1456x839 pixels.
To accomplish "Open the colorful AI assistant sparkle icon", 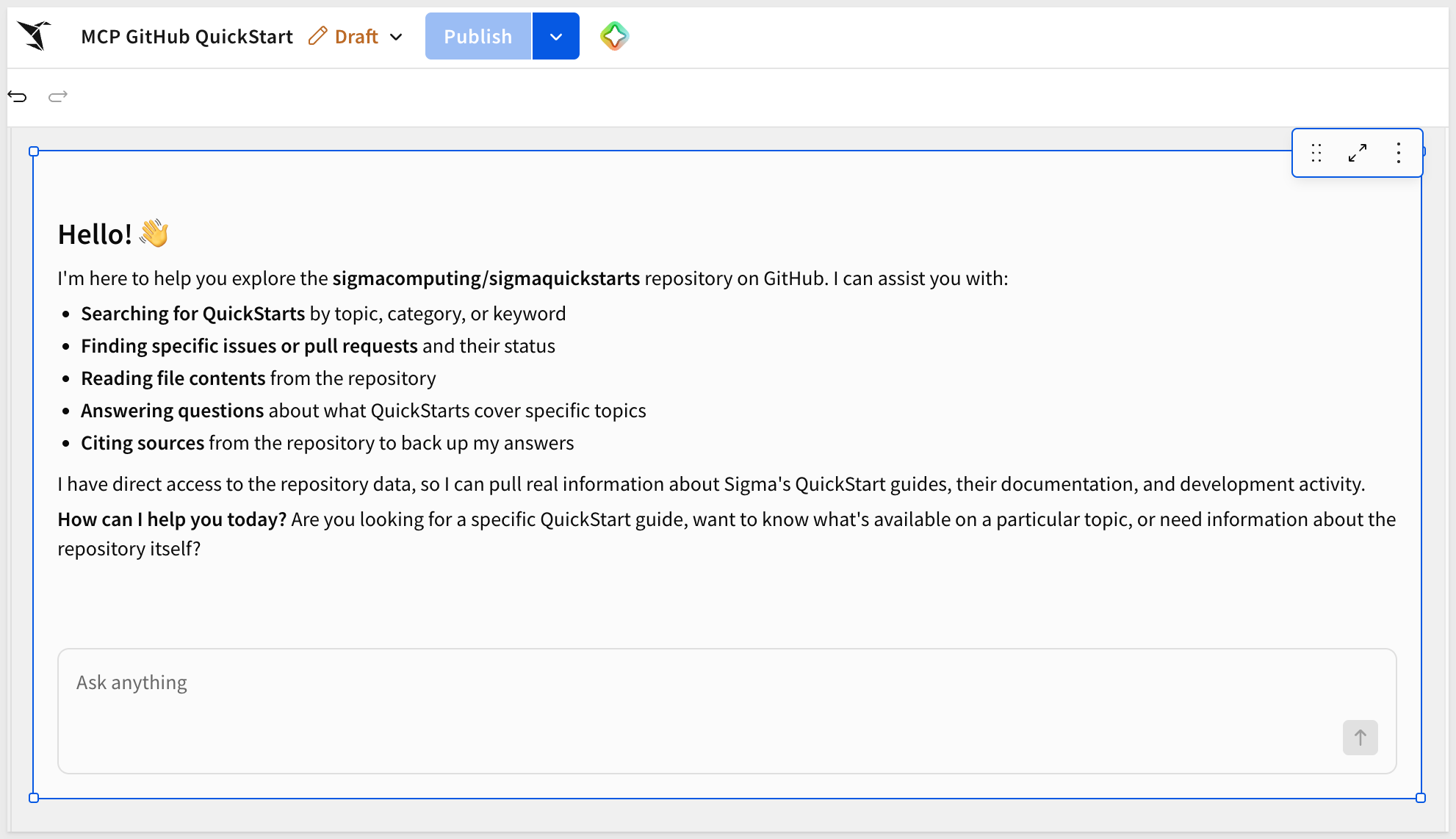I will click(x=615, y=36).
